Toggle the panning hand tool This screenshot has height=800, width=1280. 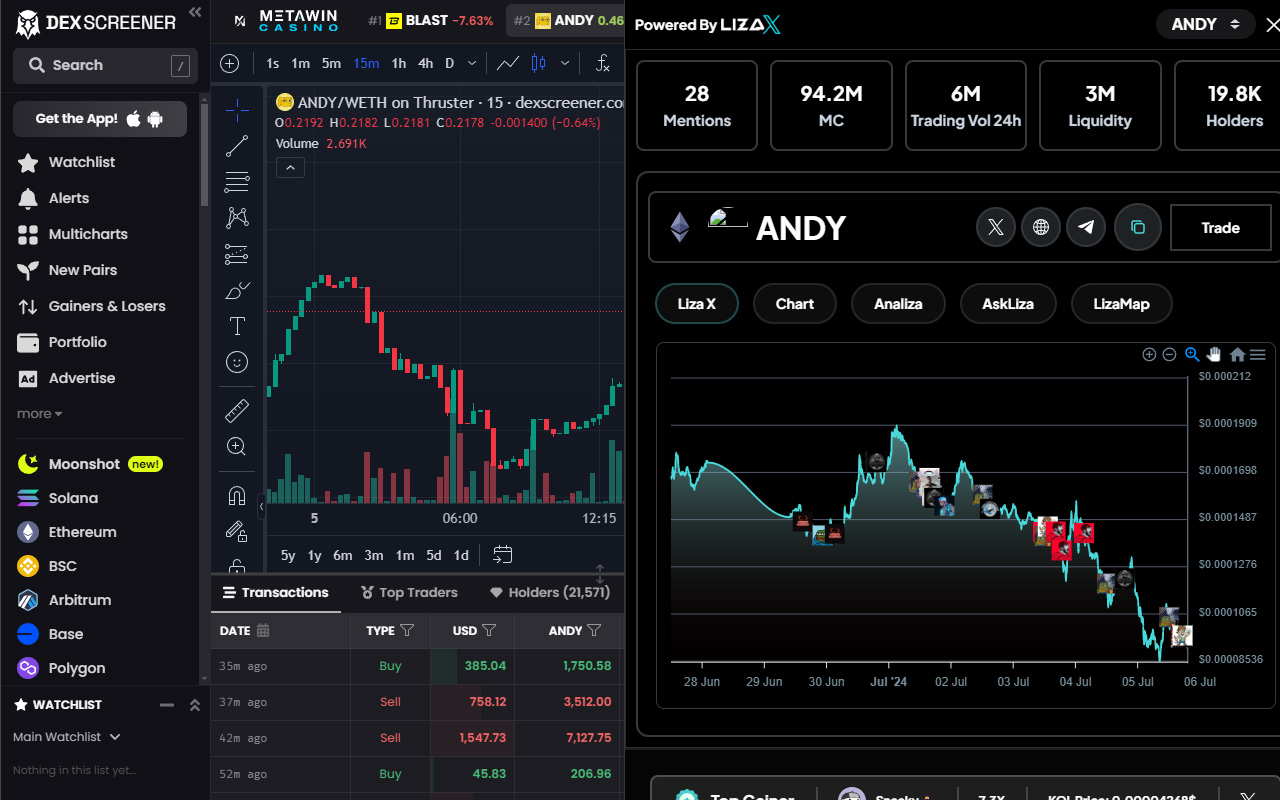pyautogui.click(x=1214, y=355)
